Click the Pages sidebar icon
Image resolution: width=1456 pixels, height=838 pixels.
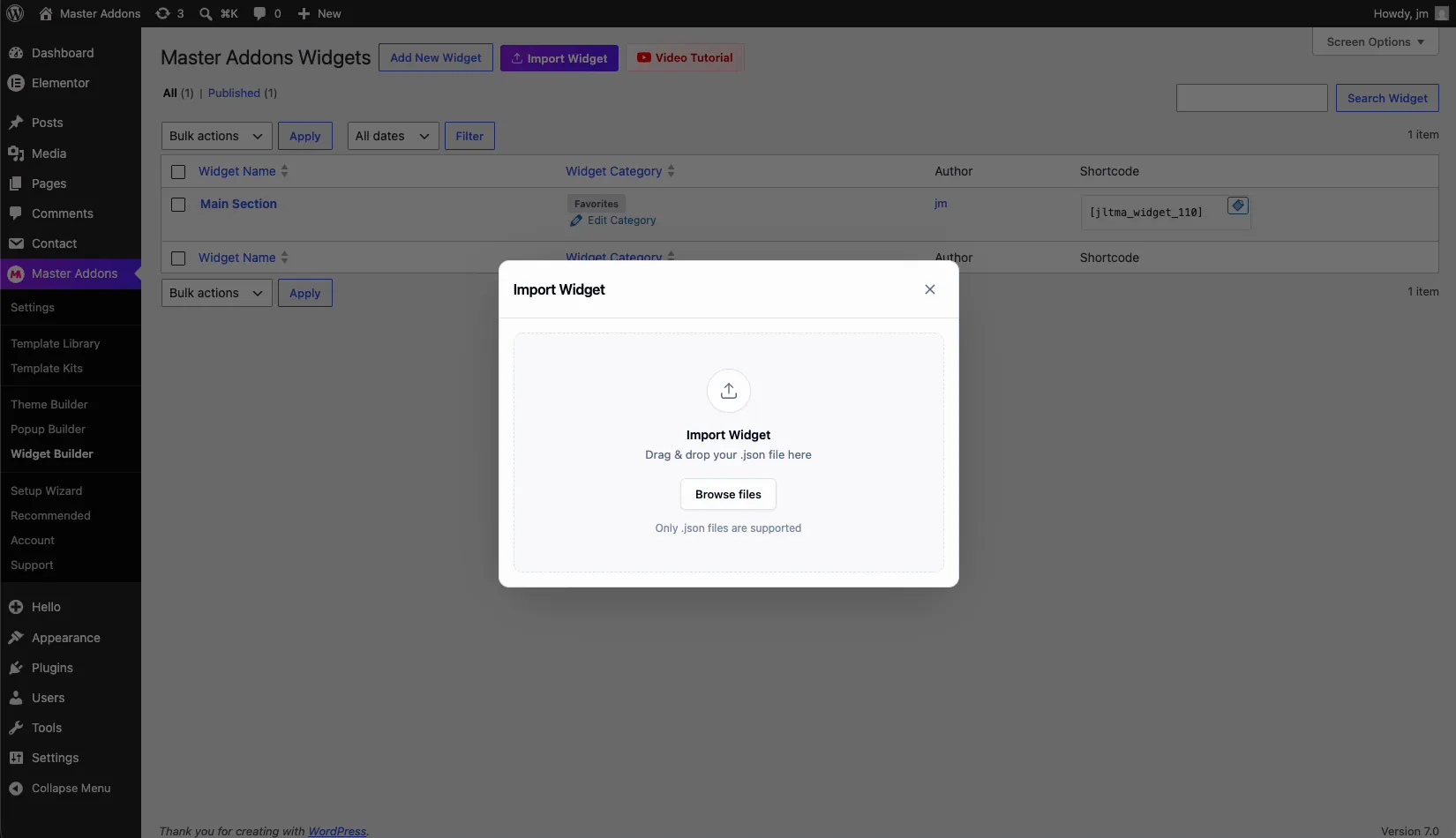pyautogui.click(x=16, y=183)
